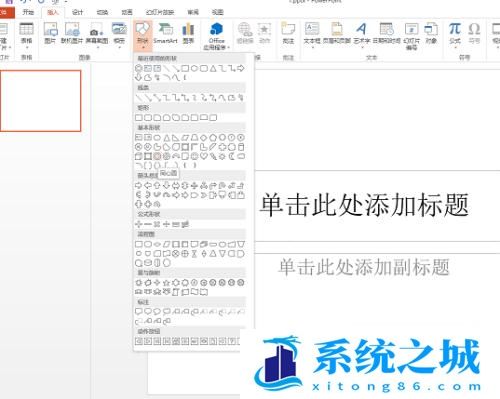Click the 单击此处添加标题 title placeholder
The image size is (500, 399).
pyautogui.click(x=364, y=205)
